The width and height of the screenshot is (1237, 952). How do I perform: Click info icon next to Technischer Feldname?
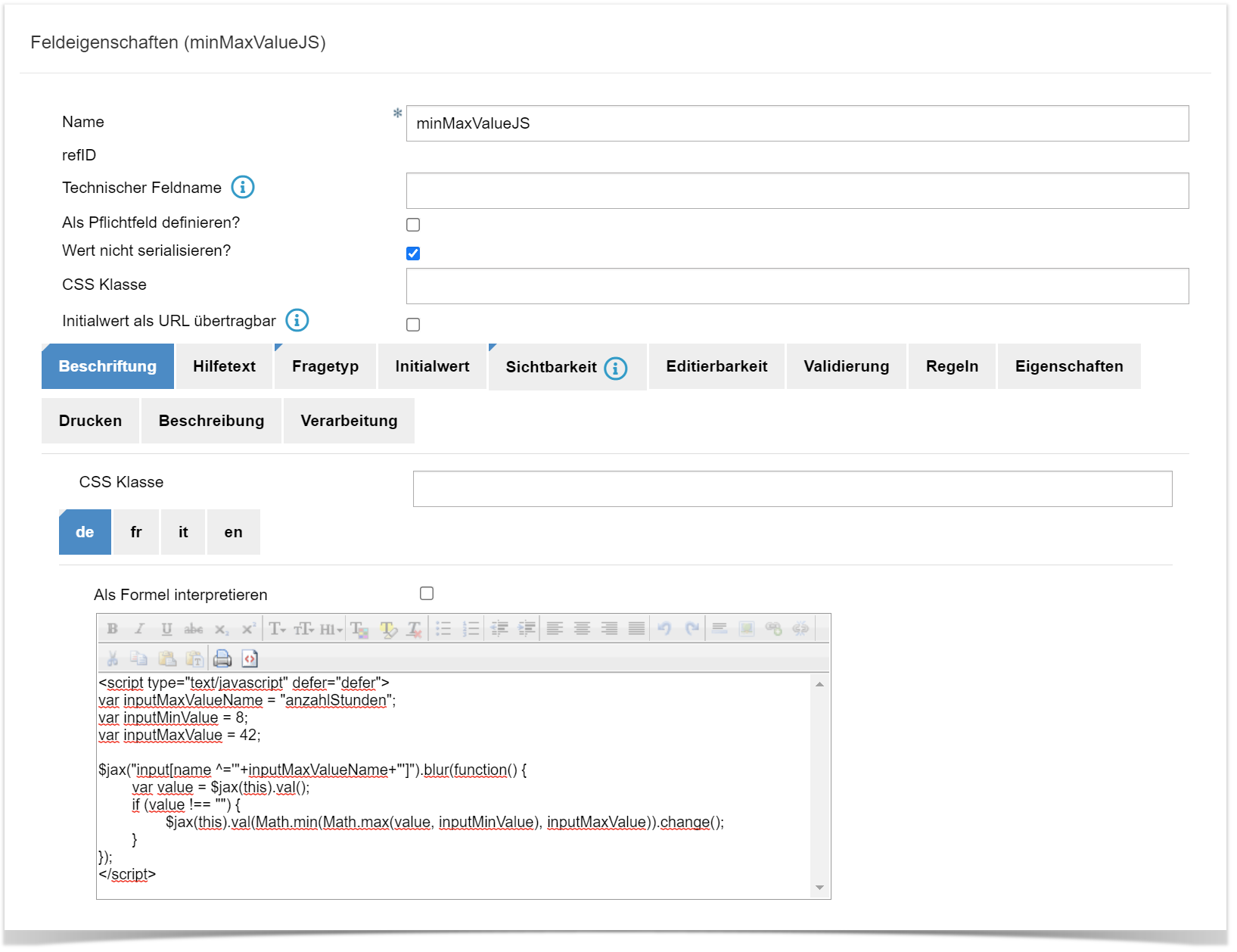tap(243, 187)
